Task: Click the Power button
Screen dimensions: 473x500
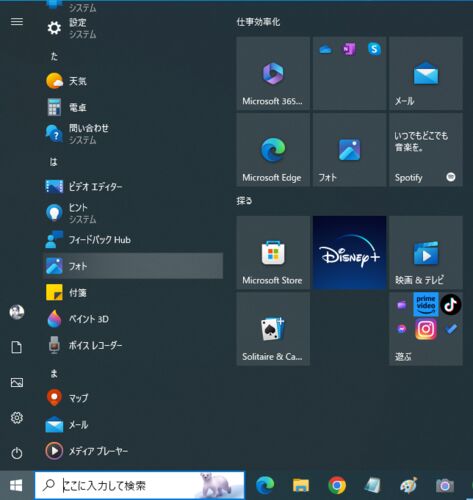Action: [17, 453]
